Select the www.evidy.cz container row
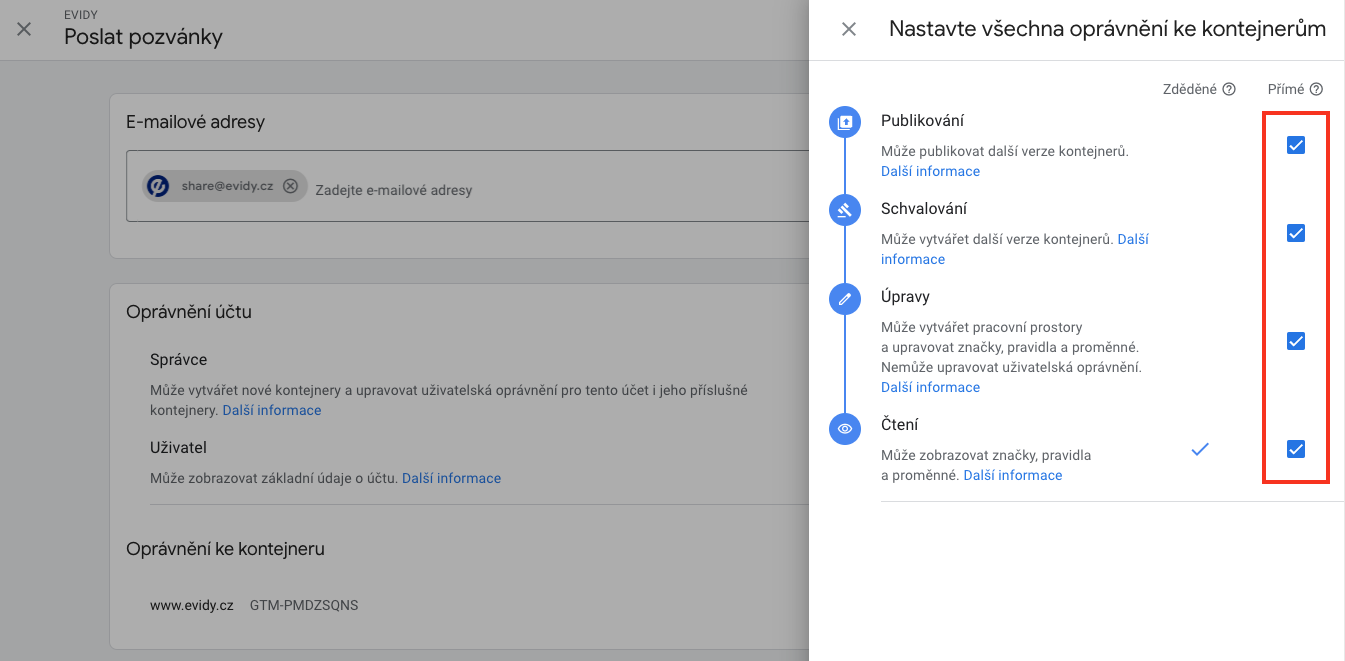This screenshot has width=1345, height=661. coord(254,605)
